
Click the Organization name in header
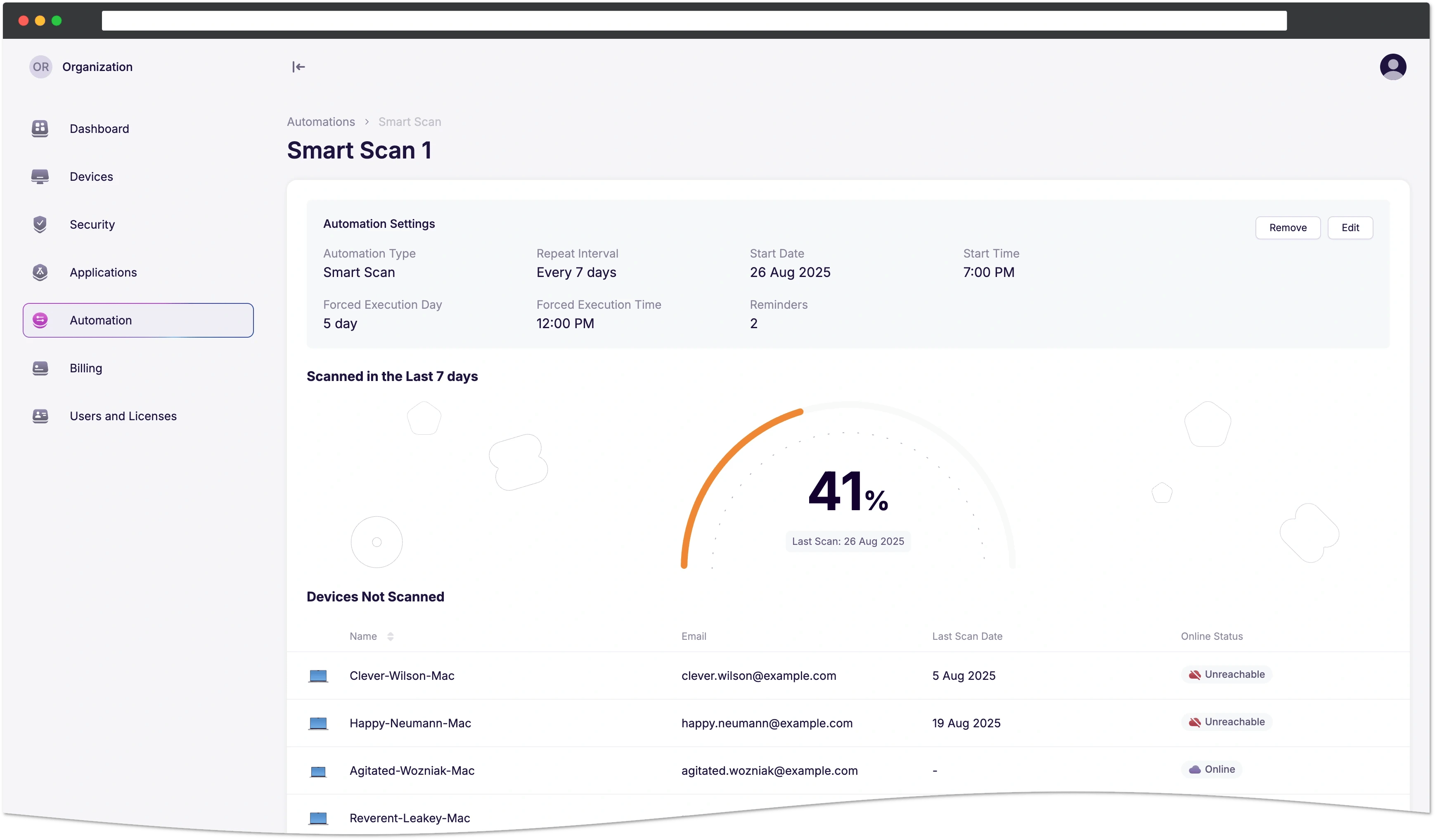97,66
